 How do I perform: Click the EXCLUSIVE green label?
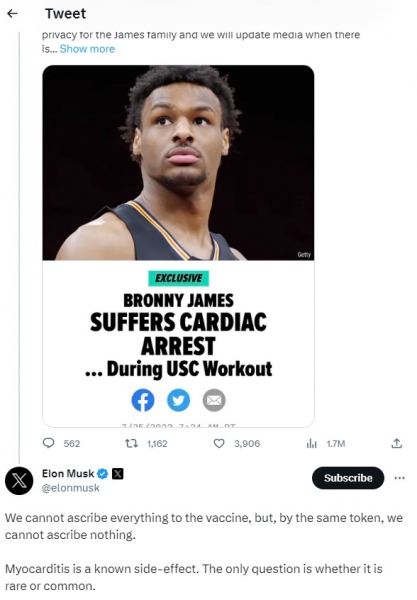179,278
